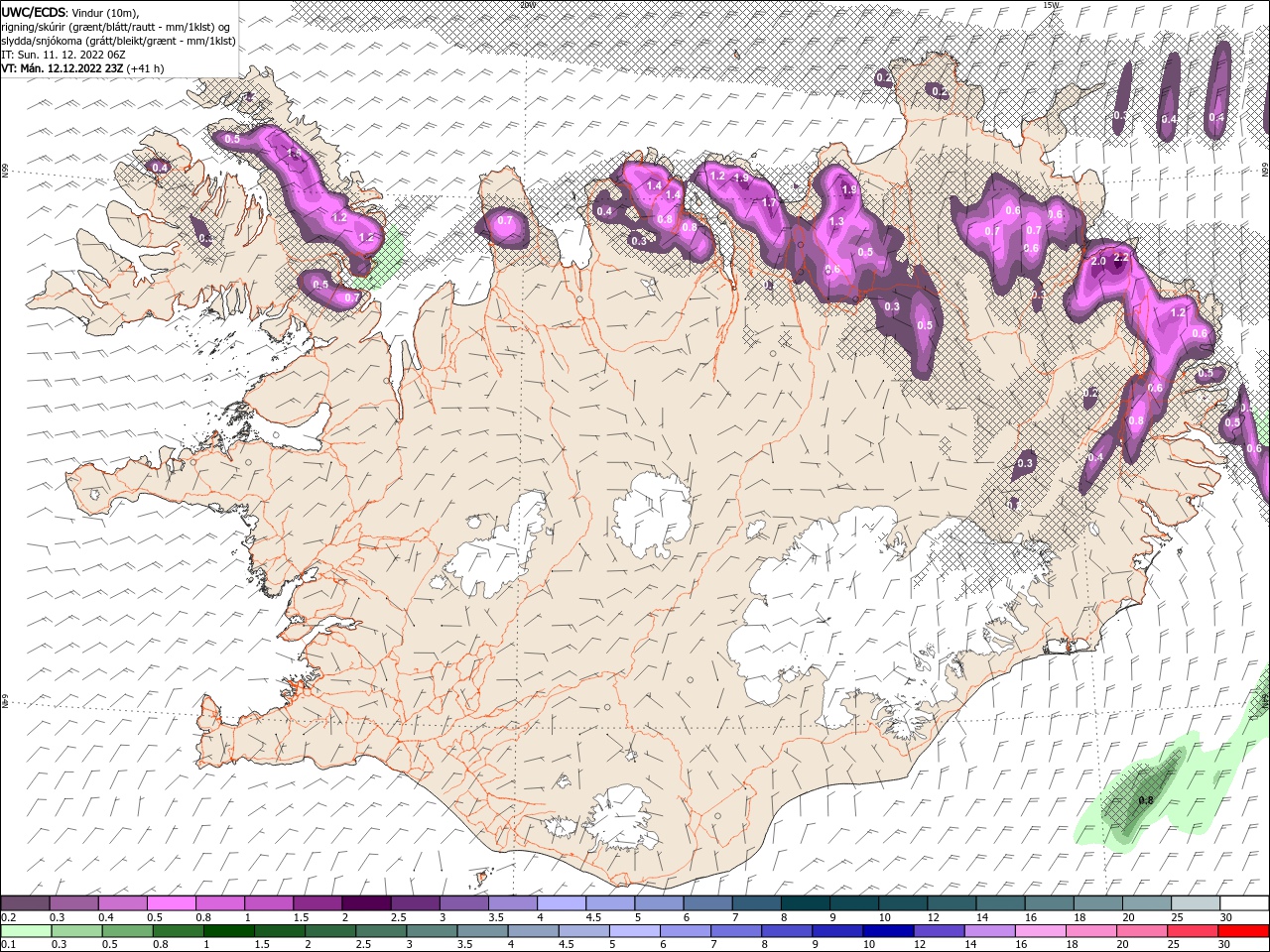Click the 'IT: Sun. 11. 12. 2022 06Z' line
Image resolution: width=1270 pixels, height=952 pixels.
65,55
